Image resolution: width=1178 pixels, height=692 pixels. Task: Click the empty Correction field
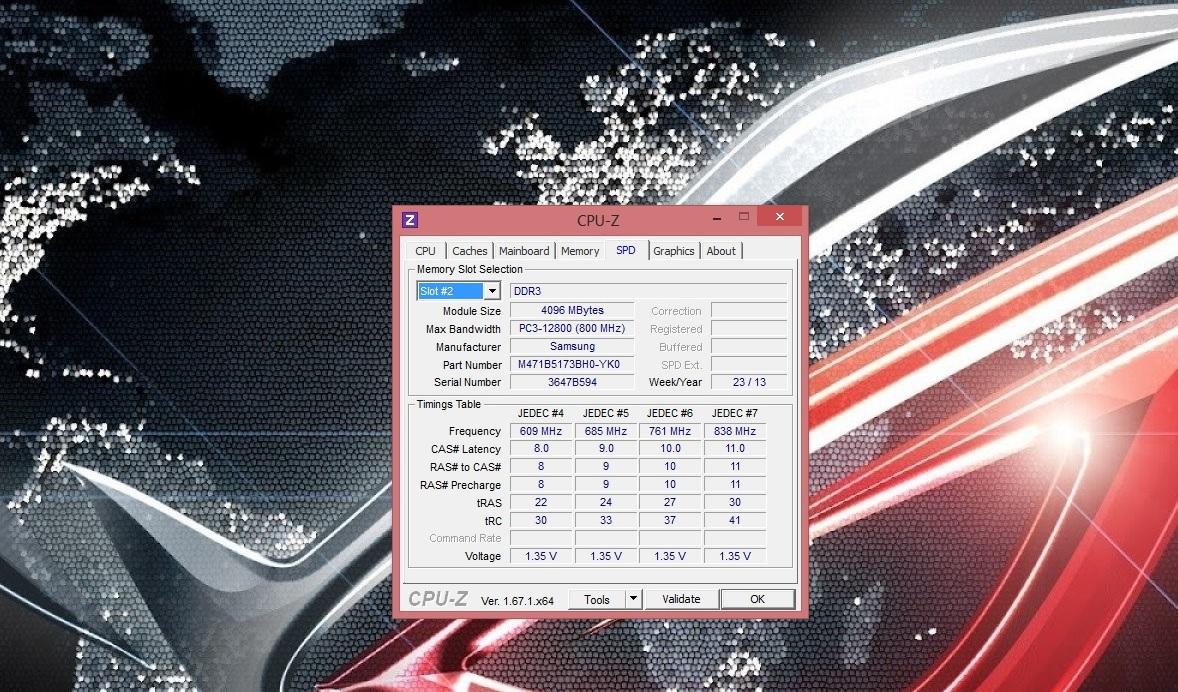[749, 310]
